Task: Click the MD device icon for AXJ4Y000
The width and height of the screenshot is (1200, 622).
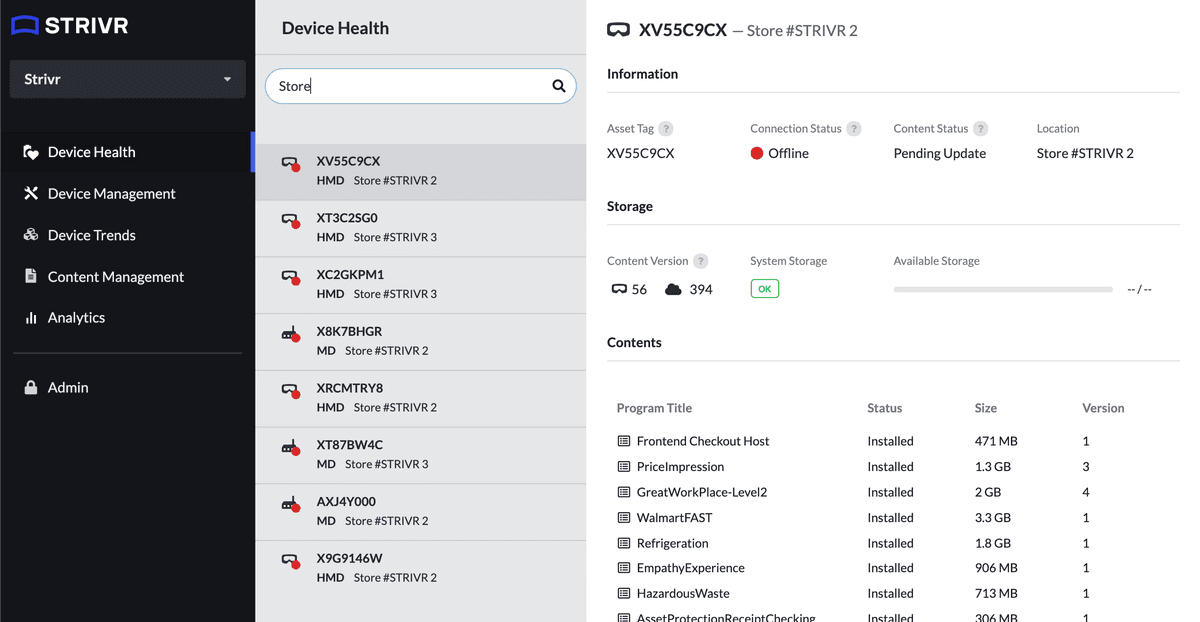Action: (291, 505)
